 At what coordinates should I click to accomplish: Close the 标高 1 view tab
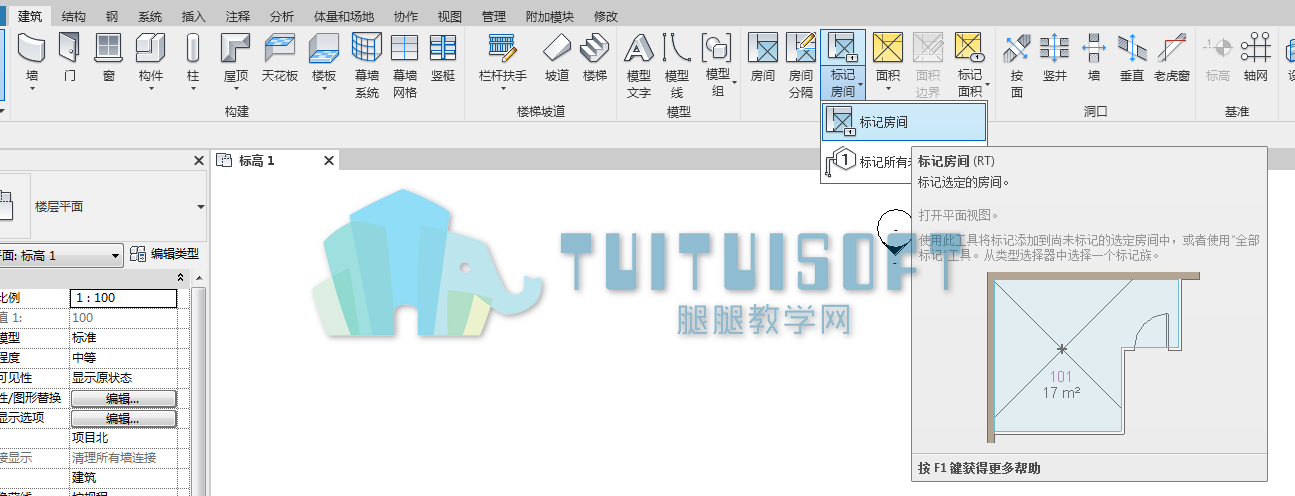(327, 160)
